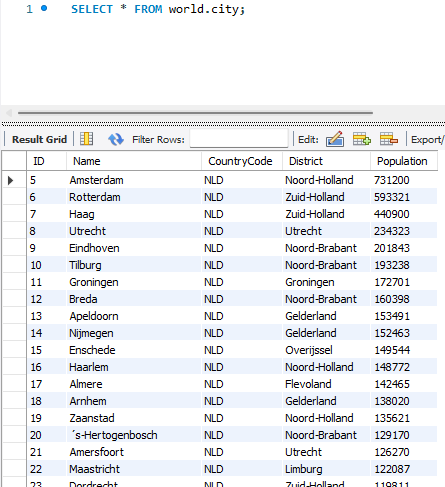
Task: Select the Arnhem name cell
Action: [x=134, y=401]
